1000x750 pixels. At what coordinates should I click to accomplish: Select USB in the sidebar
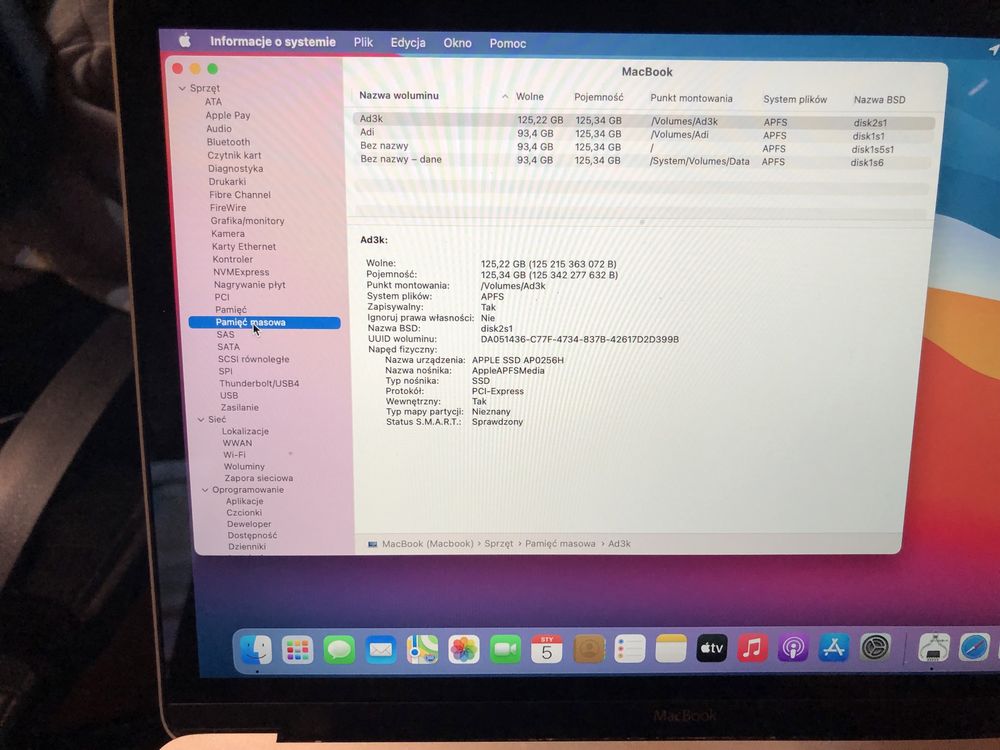click(229, 395)
